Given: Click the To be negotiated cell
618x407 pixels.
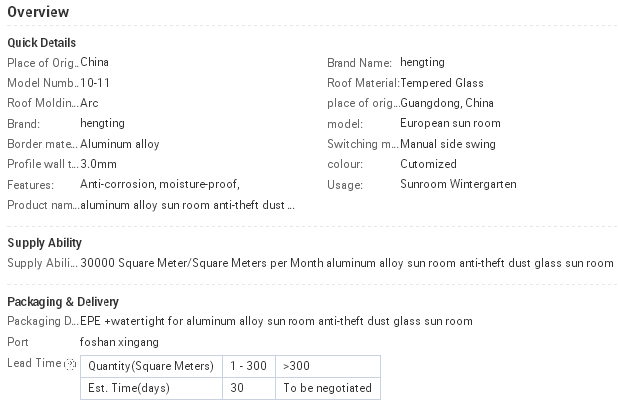Looking at the screenshot, I should [x=328, y=388].
